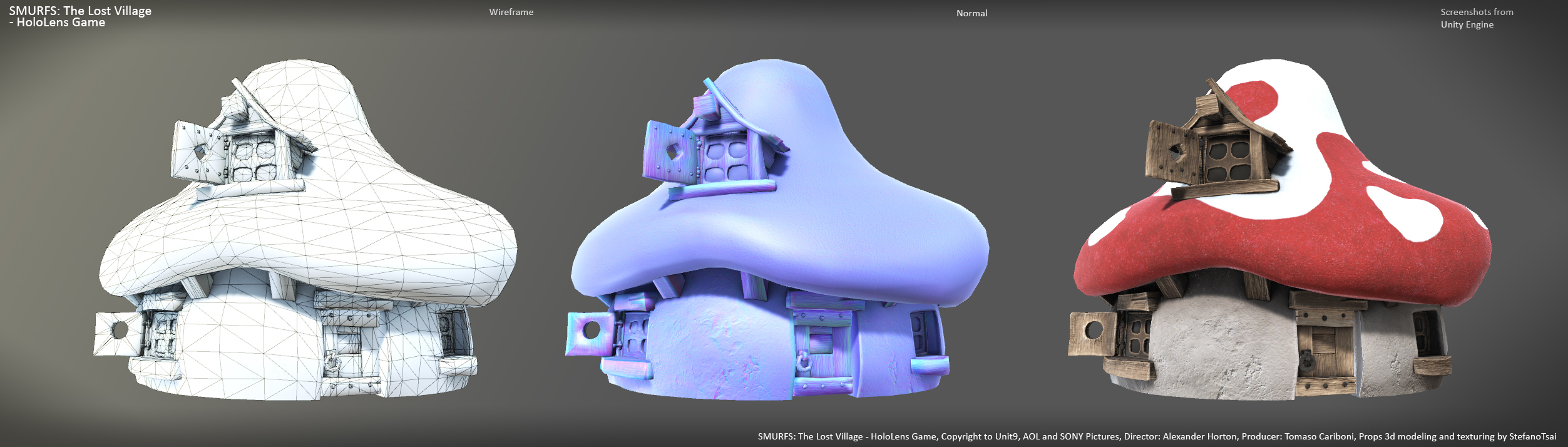Select the normal map mushroom house render
This screenshot has width=1568, height=447.
(777, 230)
